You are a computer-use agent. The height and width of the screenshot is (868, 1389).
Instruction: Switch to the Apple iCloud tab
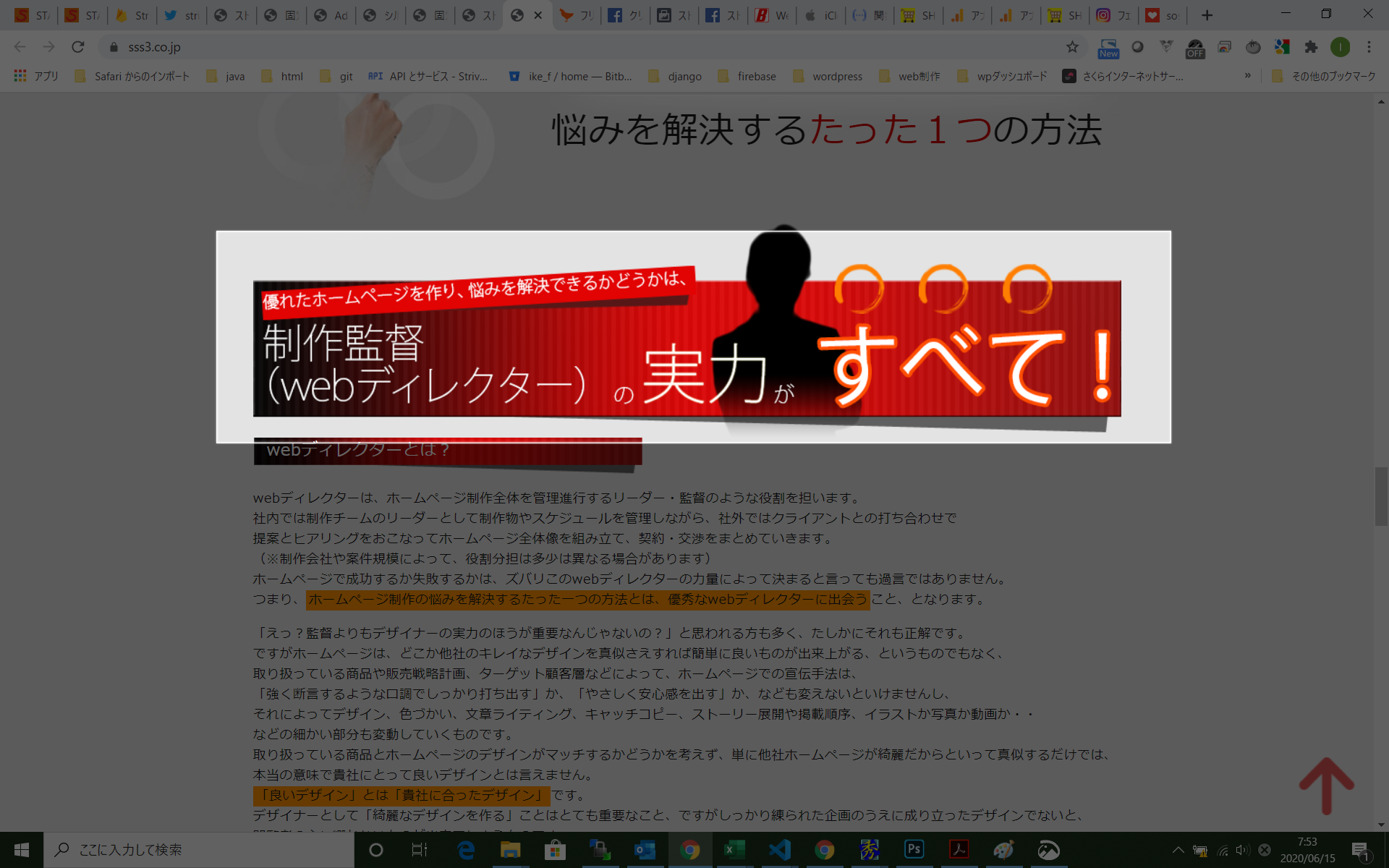coord(821,15)
